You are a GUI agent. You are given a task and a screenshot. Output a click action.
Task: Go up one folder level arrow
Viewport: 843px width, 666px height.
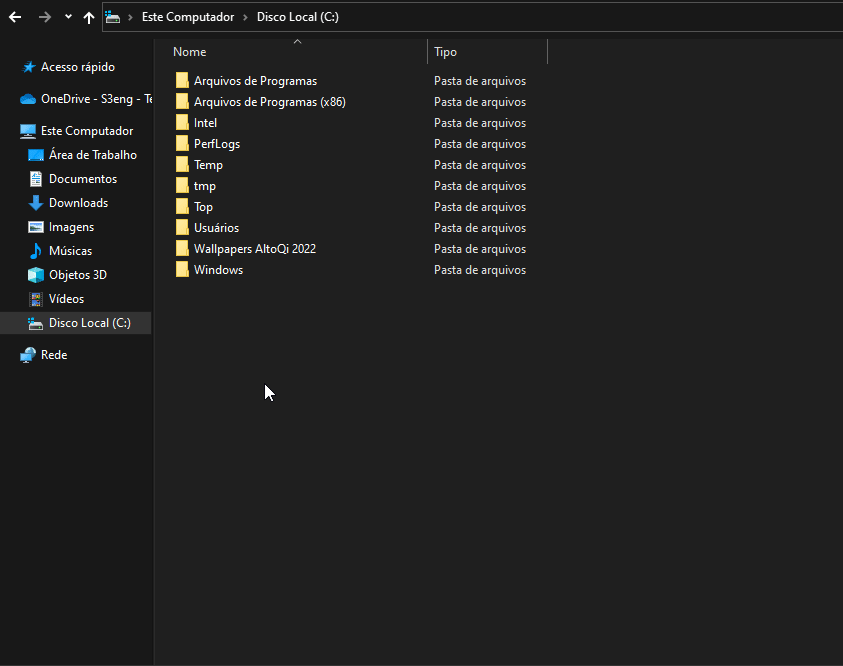(x=89, y=17)
